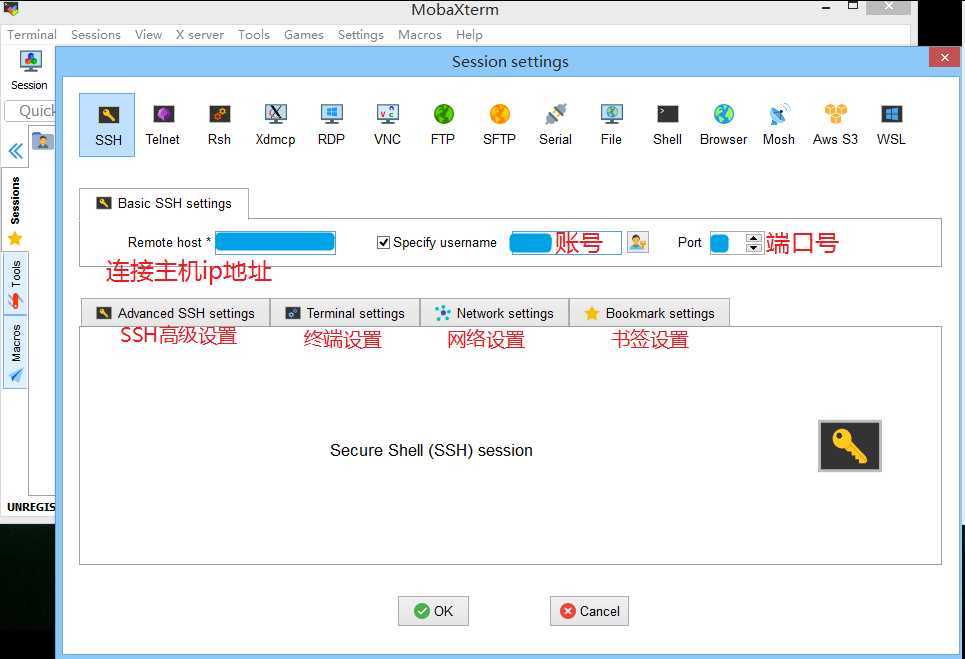Select the File session type
This screenshot has width=965, height=659.
(611, 125)
